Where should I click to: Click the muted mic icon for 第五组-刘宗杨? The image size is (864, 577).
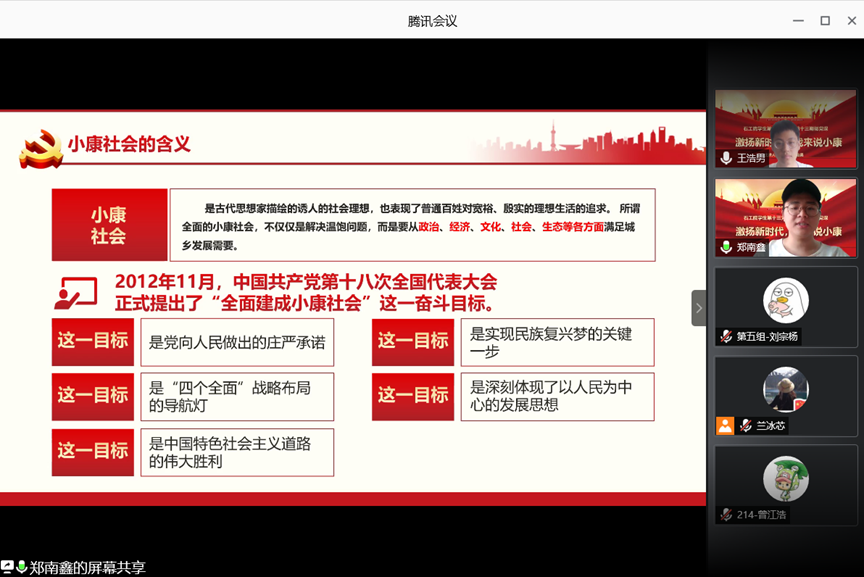(x=727, y=337)
